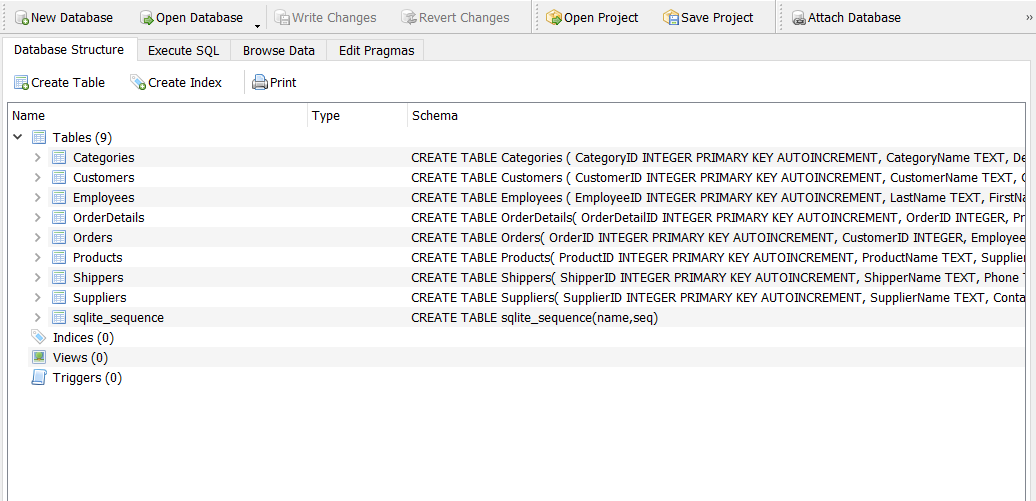Image resolution: width=1036 pixels, height=501 pixels.
Task: Click the Print icon
Action: click(x=260, y=83)
